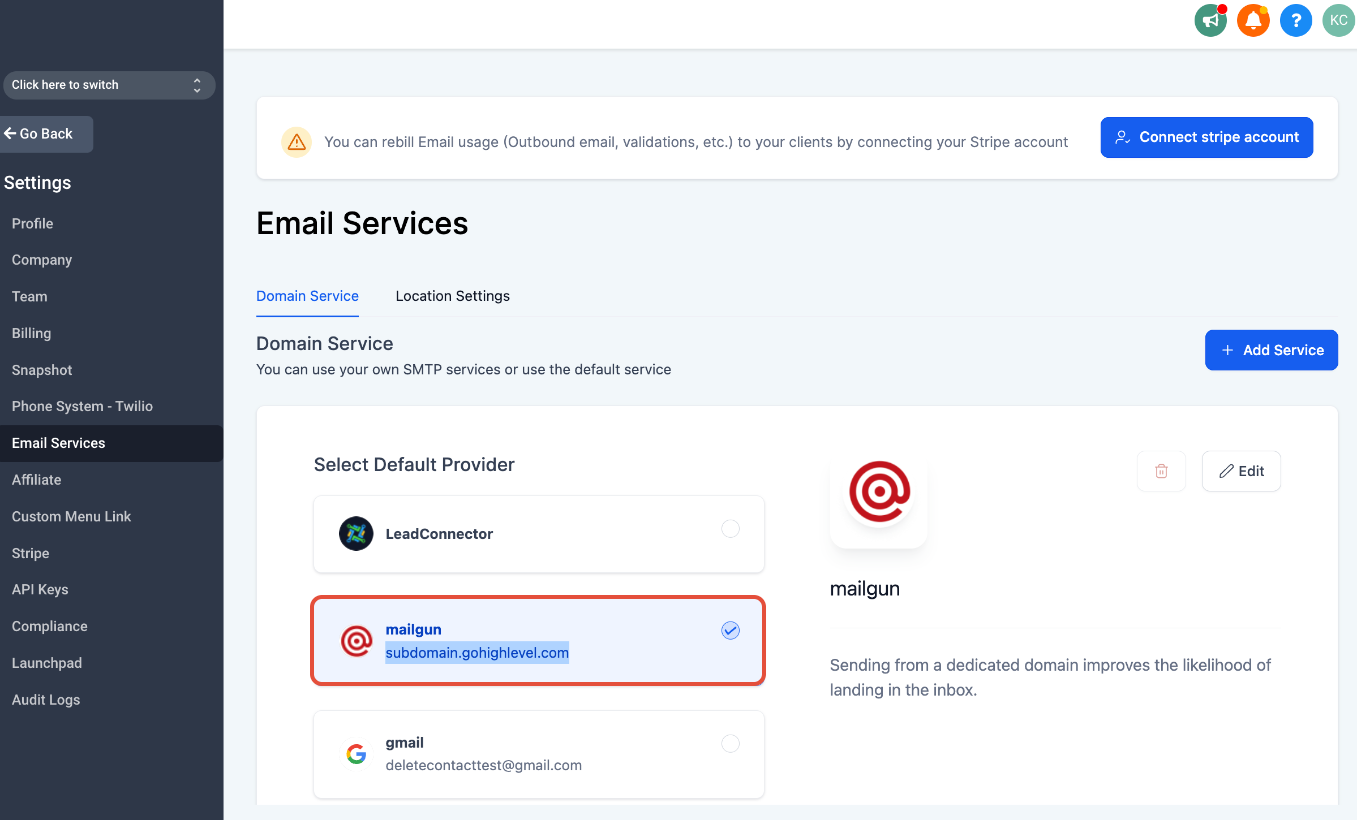The height and width of the screenshot is (820, 1357).
Task: Click the yellow warning triangle icon
Action: click(296, 142)
